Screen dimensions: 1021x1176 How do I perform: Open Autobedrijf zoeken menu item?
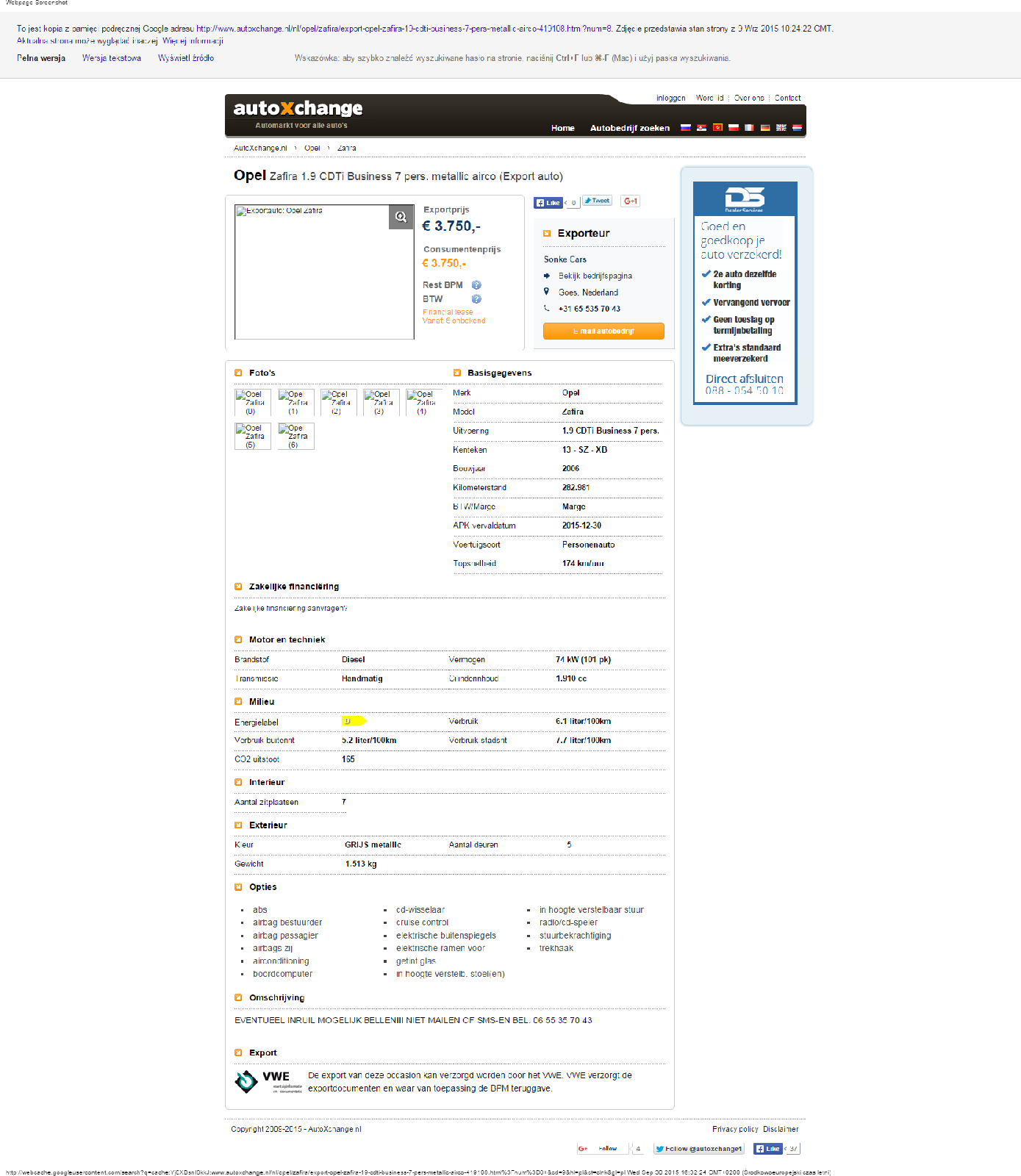[x=630, y=128]
